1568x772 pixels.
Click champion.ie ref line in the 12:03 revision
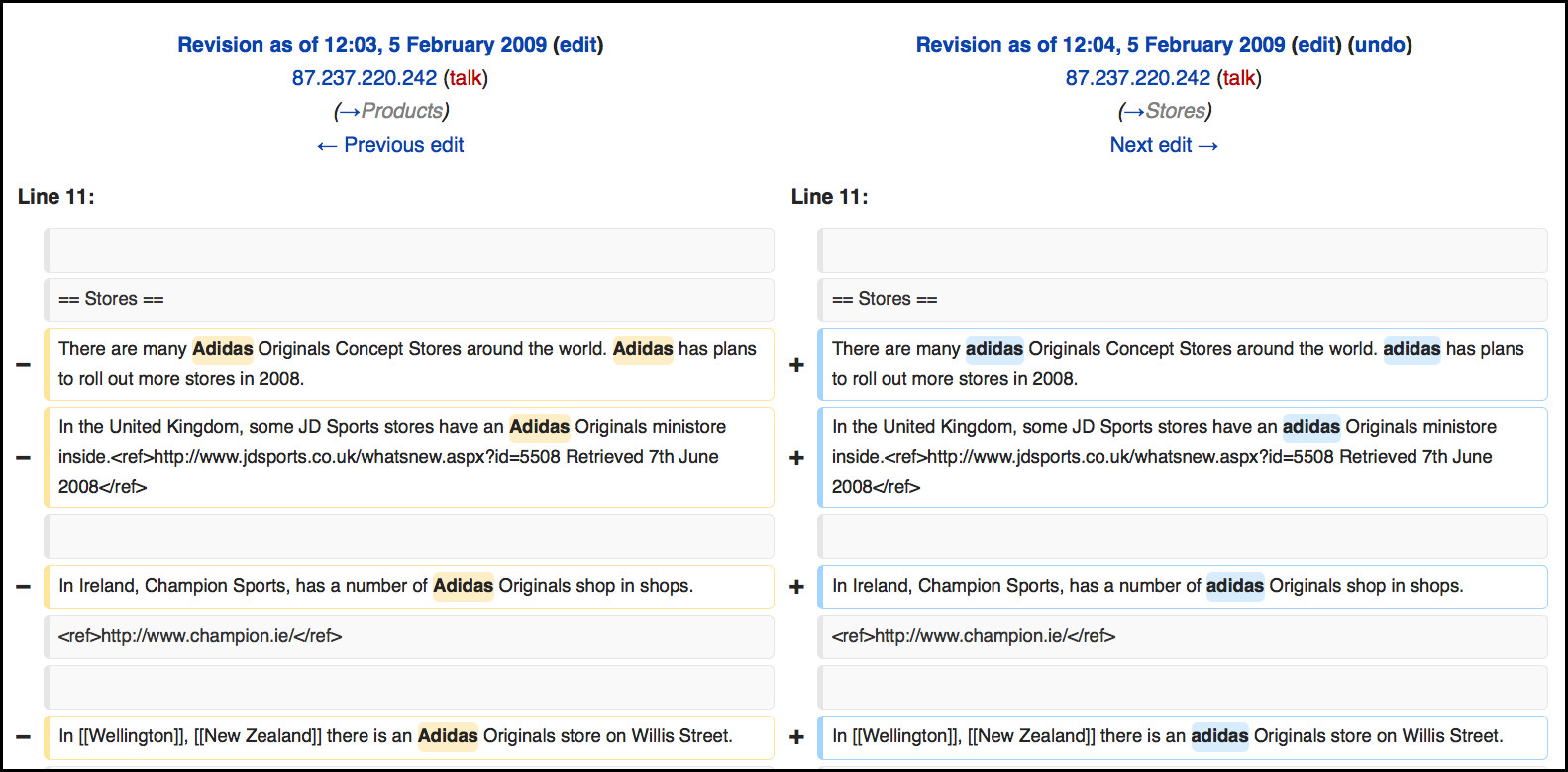tap(409, 637)
